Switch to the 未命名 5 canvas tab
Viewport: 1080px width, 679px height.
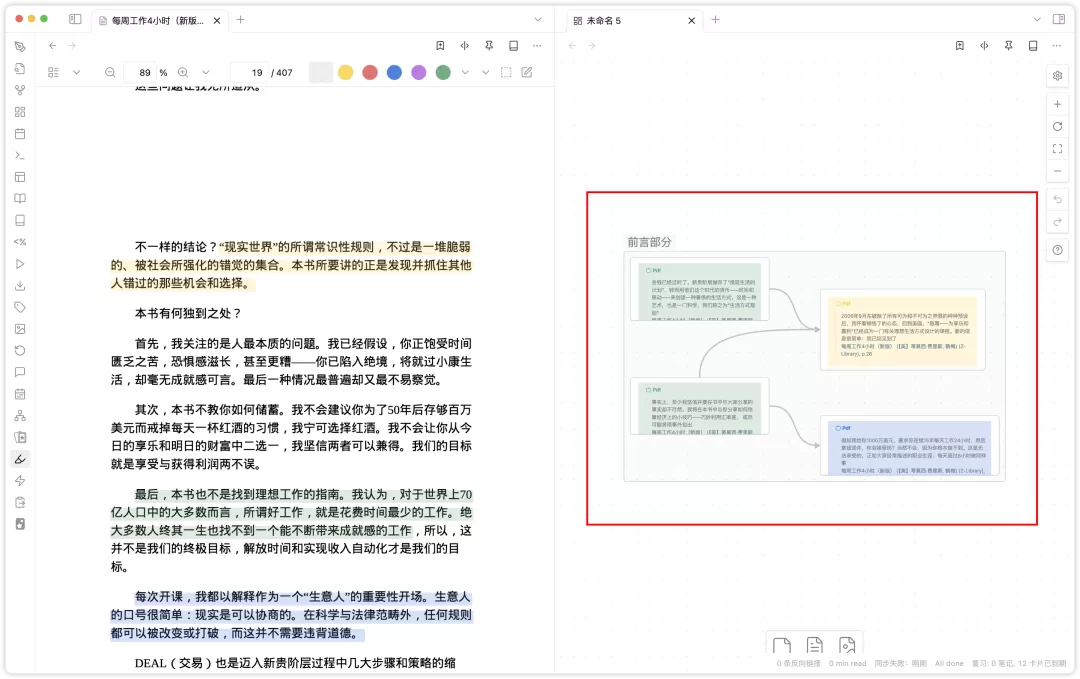pos(634,21)
